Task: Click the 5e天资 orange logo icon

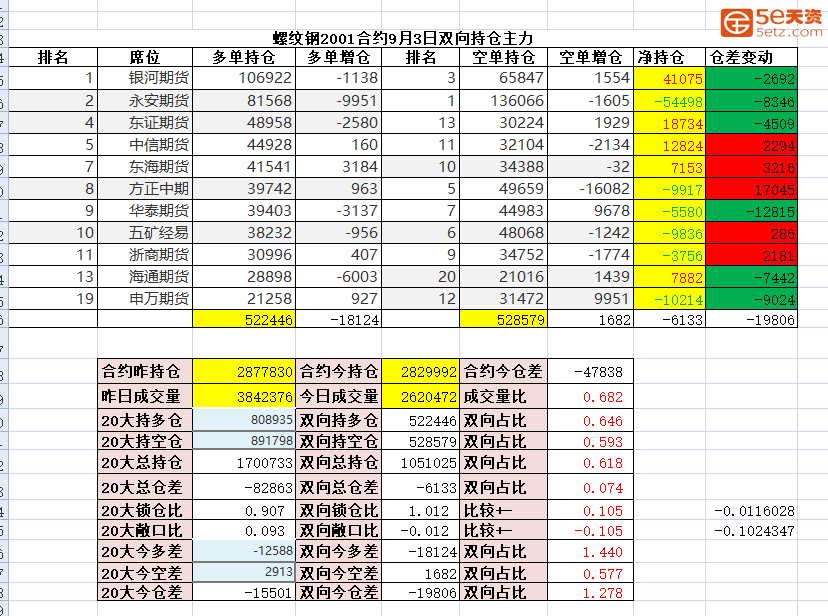Action: coord(740,20)
